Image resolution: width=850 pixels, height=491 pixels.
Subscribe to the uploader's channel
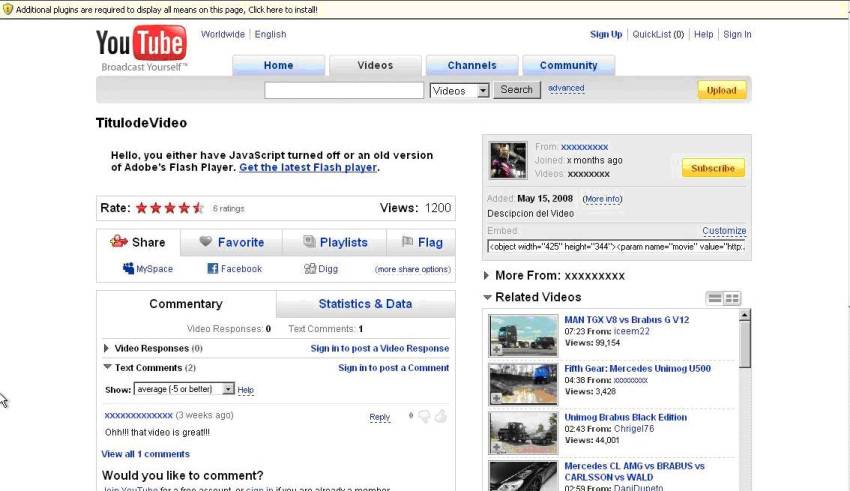tap(713, 168)
